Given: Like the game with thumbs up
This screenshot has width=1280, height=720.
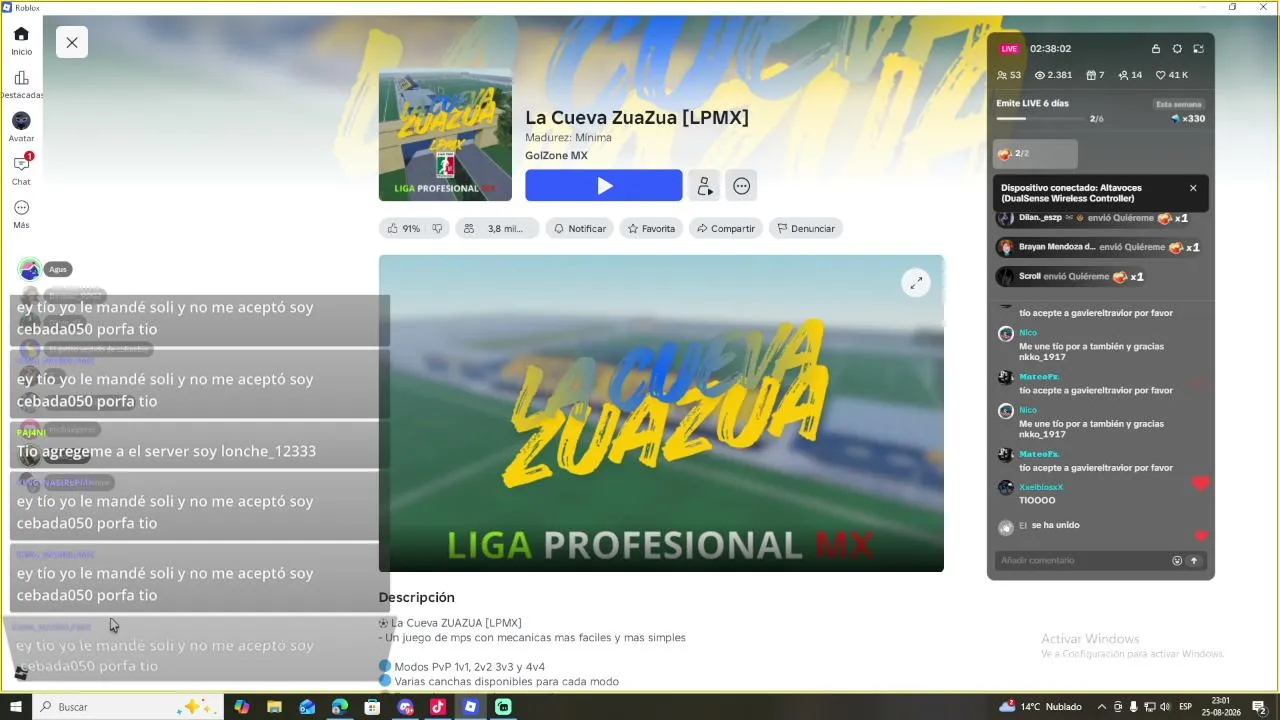Looking at the screenshot, I should [x=403, y=229].
